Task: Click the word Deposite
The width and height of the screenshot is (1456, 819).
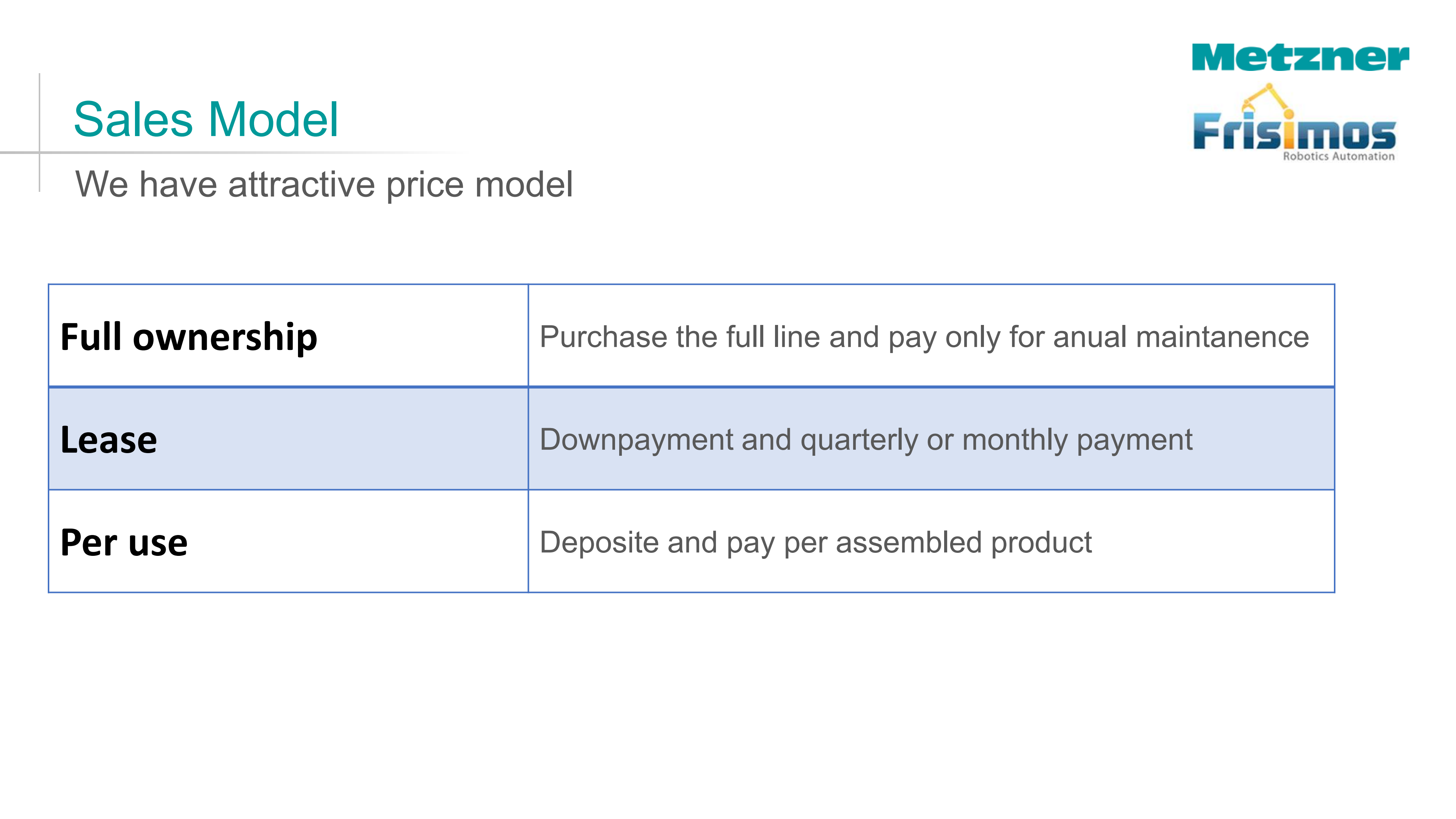Action: (599, 543)
